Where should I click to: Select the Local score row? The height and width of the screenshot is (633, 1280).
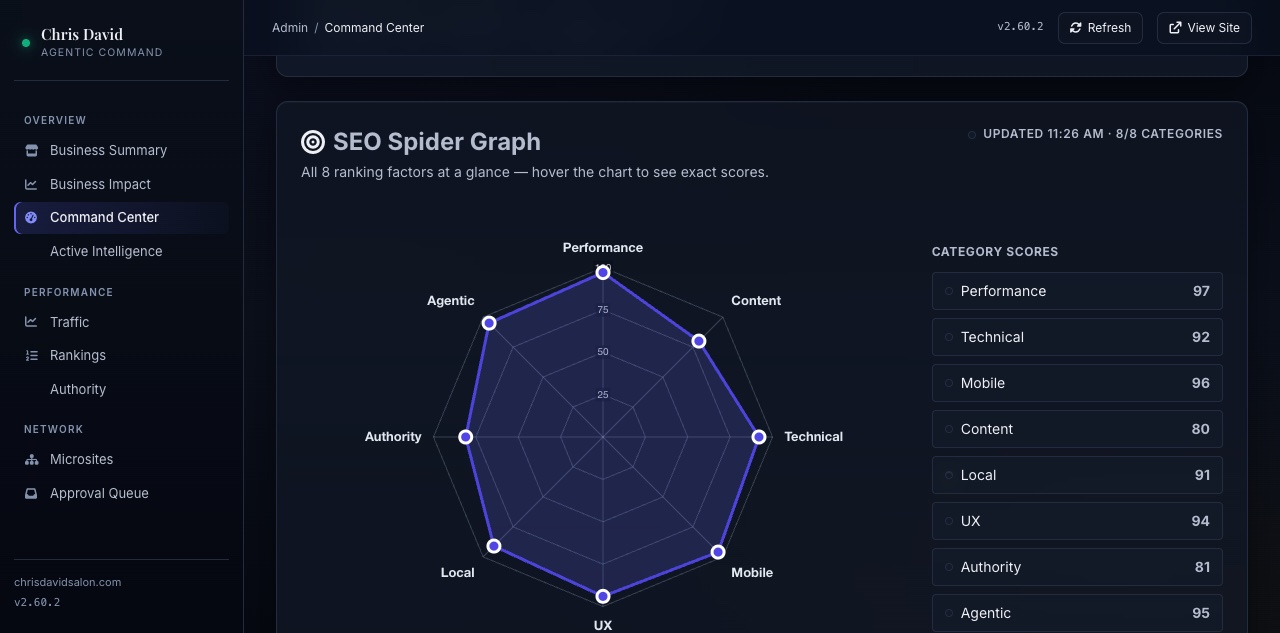[x=1077, y=475]
